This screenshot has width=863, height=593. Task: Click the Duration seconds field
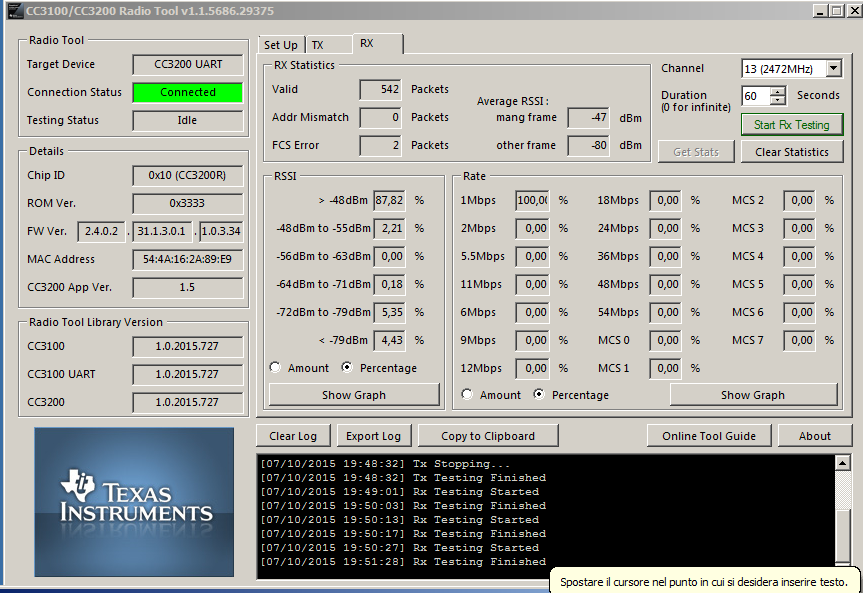755,96
